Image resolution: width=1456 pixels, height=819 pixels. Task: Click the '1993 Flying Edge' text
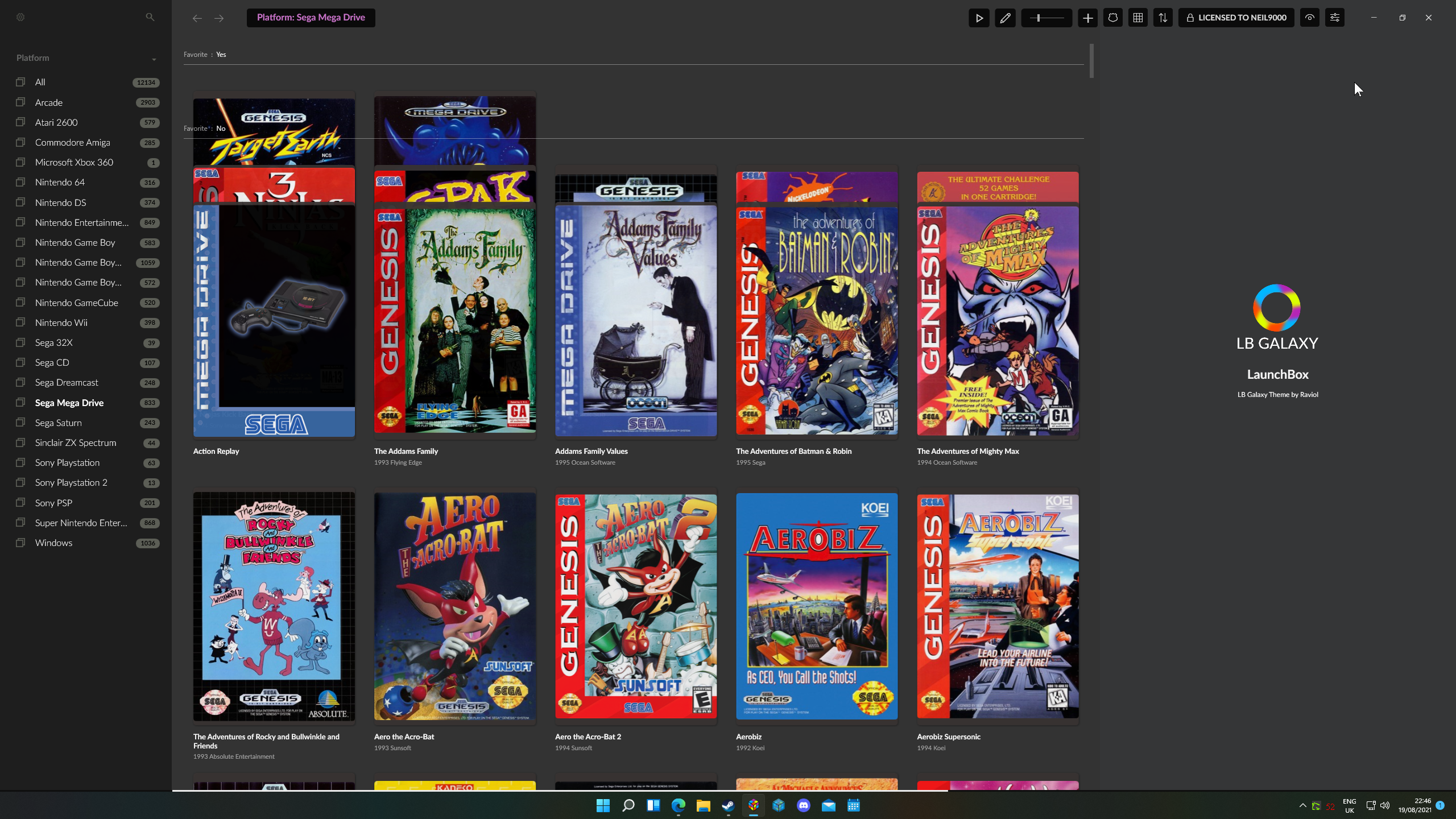coord(398,462)
